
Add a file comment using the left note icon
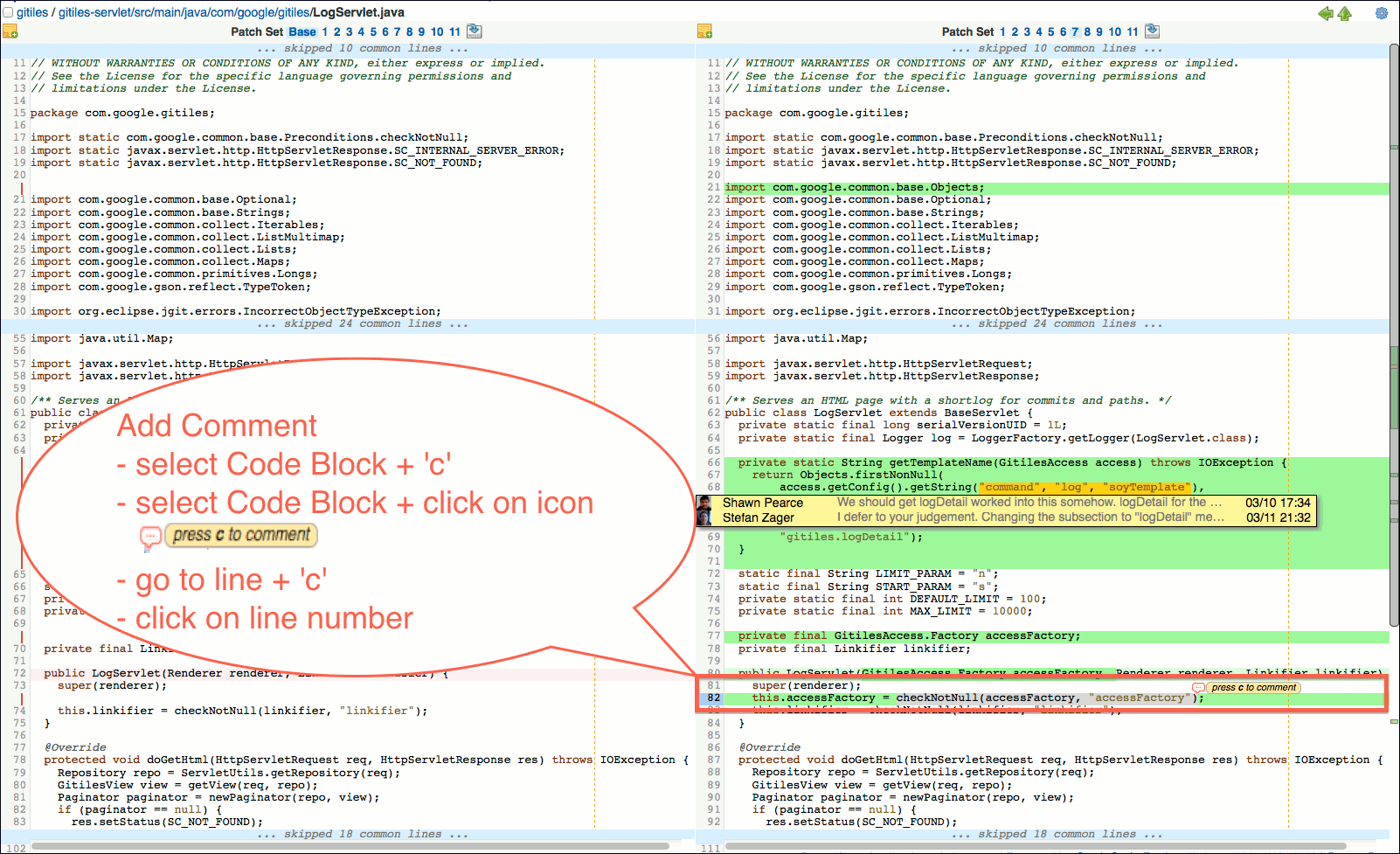pos(11,31)
